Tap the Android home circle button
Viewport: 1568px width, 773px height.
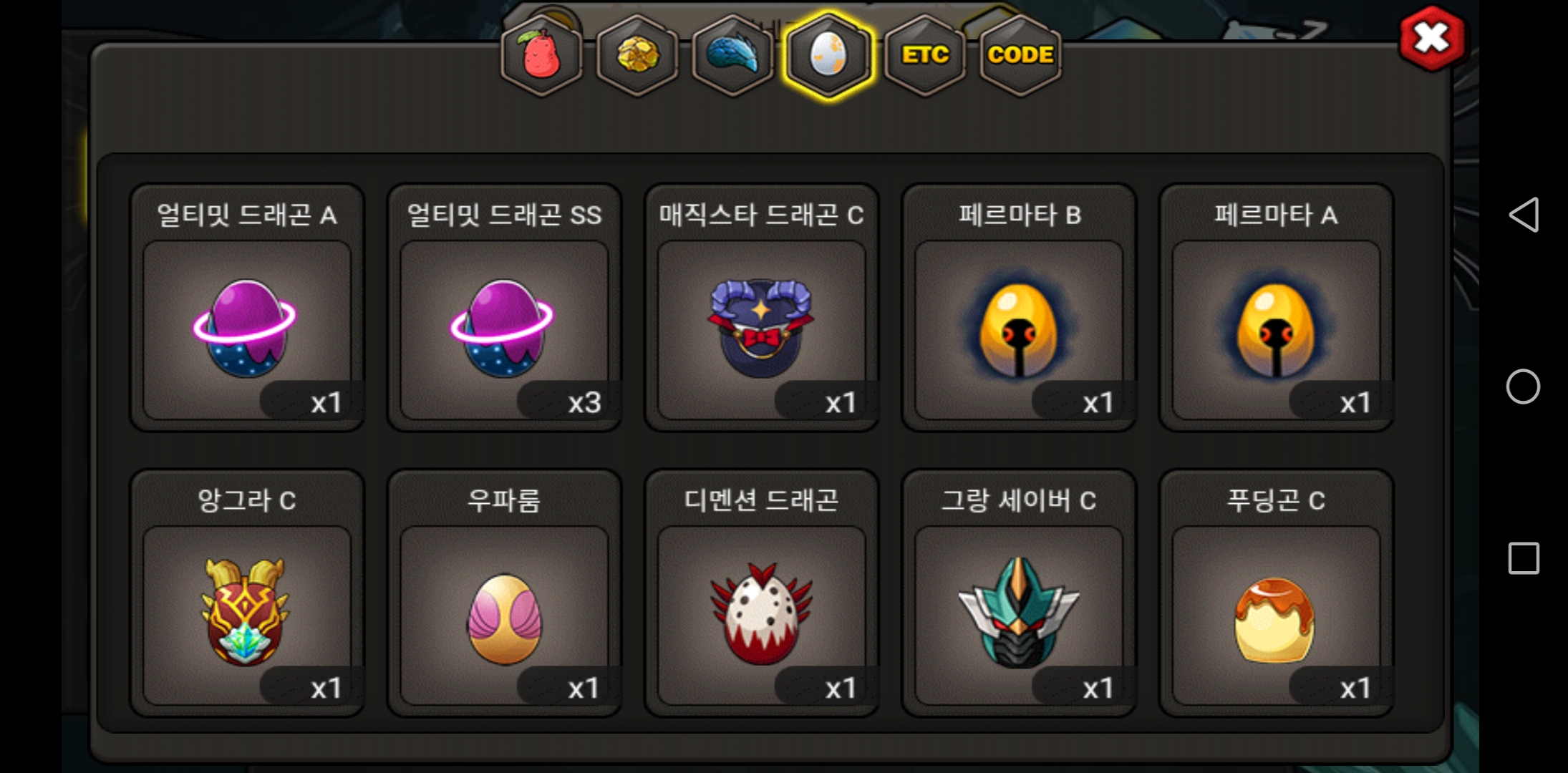point(1524,386)
